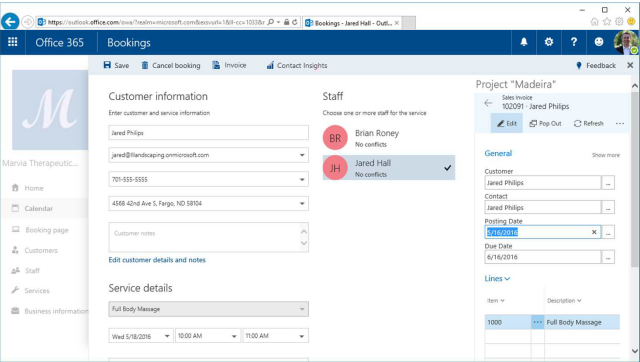
Task: Pop Out the sales invoice
Action: click(545, 123)
